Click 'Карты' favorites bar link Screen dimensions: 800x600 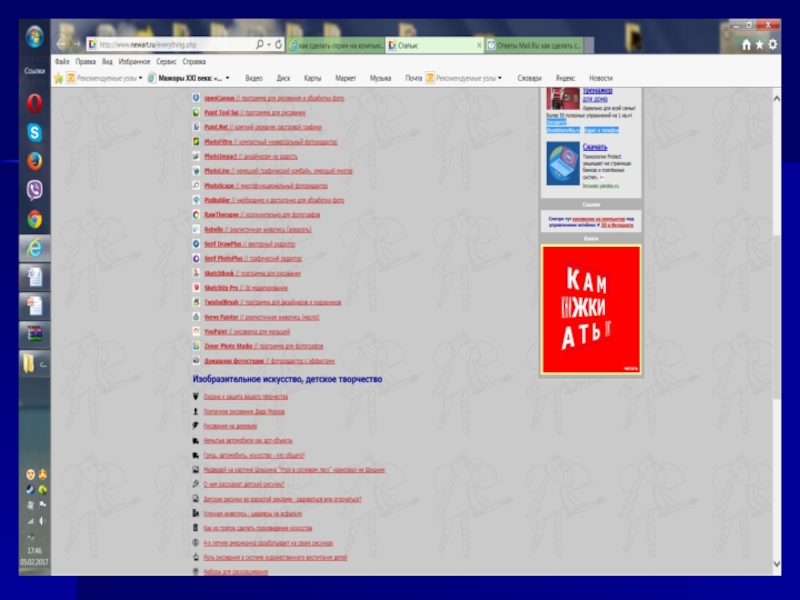pyautogui.click(x=312, y=78)
